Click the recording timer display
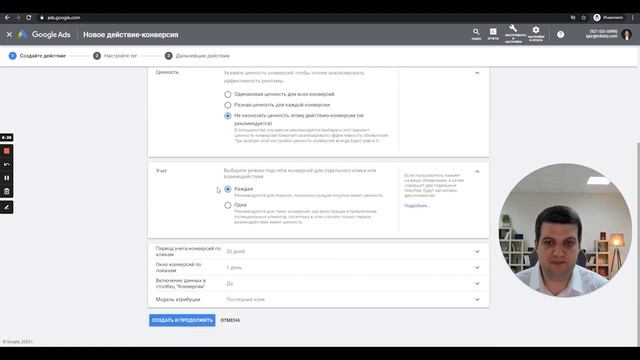Screen dimensions: 640x360 click(7, 138)
